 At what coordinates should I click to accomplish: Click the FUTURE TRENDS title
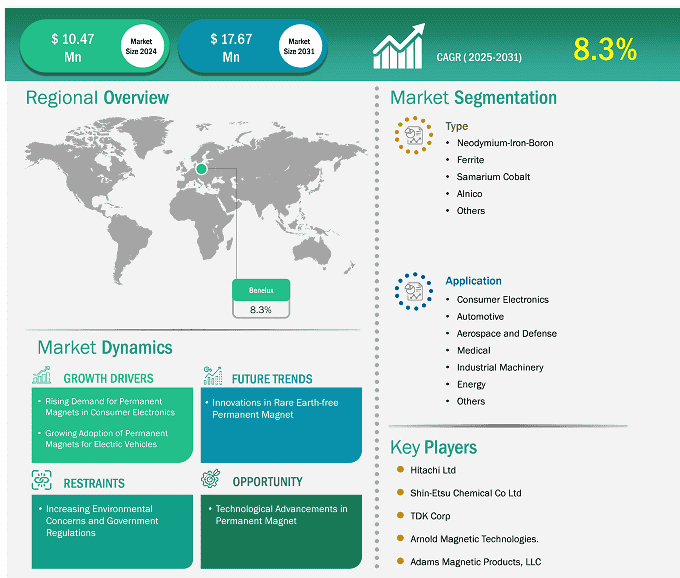[x=272, y=379]
